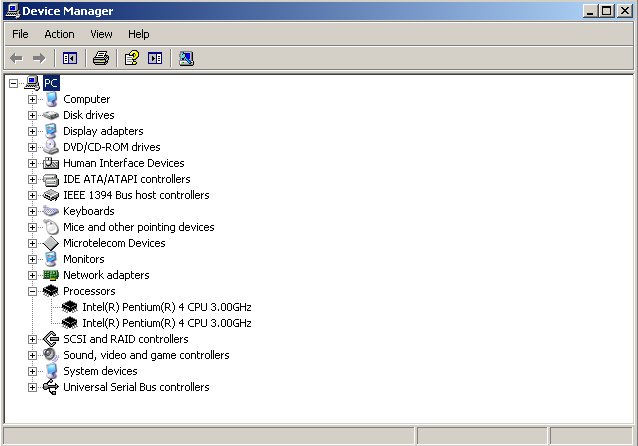Expand Universal Serial Bus controllers node
This screenshot has width=638, height=446.
32,387
